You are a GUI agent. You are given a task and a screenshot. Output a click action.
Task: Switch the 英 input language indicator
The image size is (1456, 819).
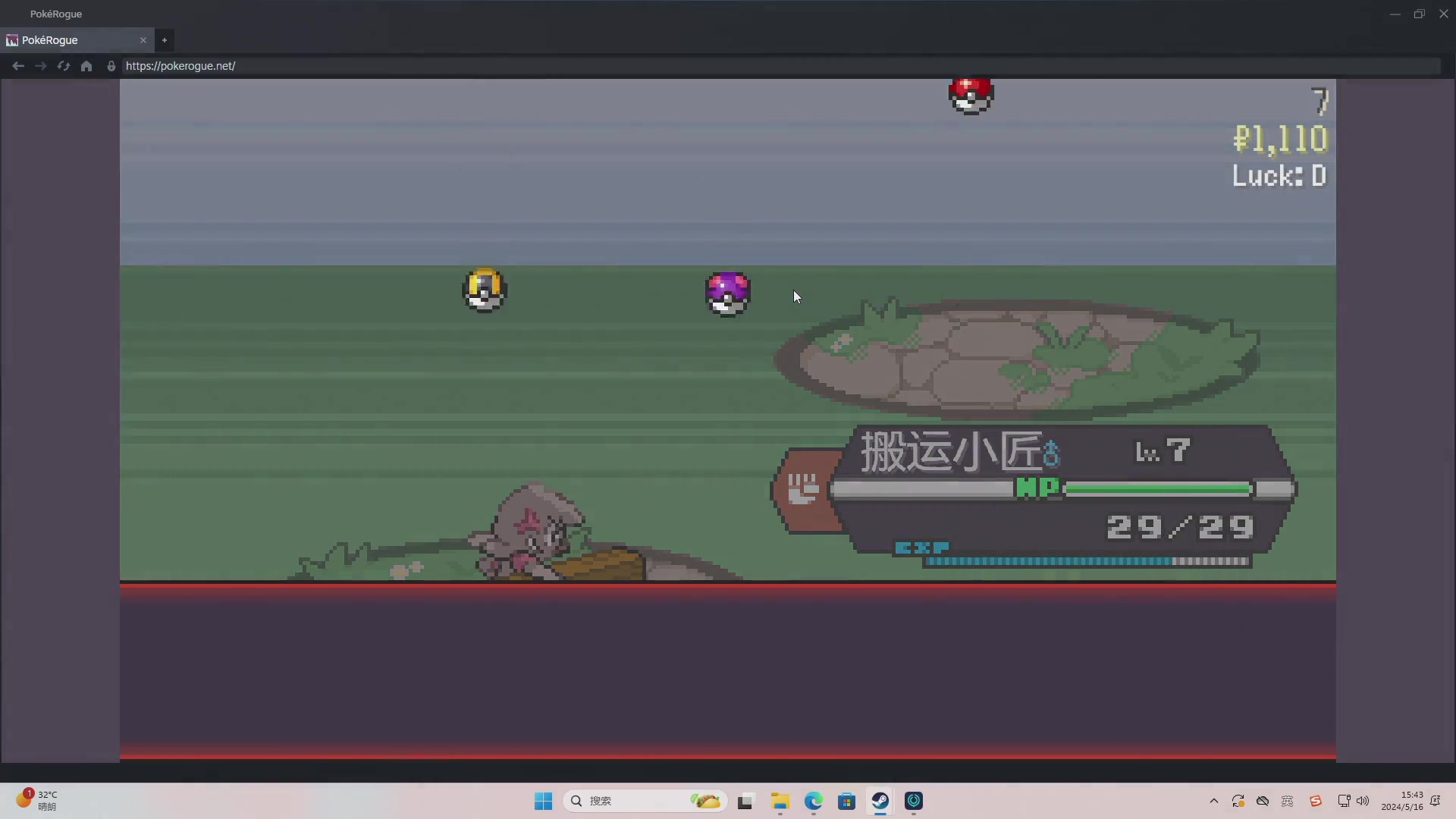[x=1288, y=801]
